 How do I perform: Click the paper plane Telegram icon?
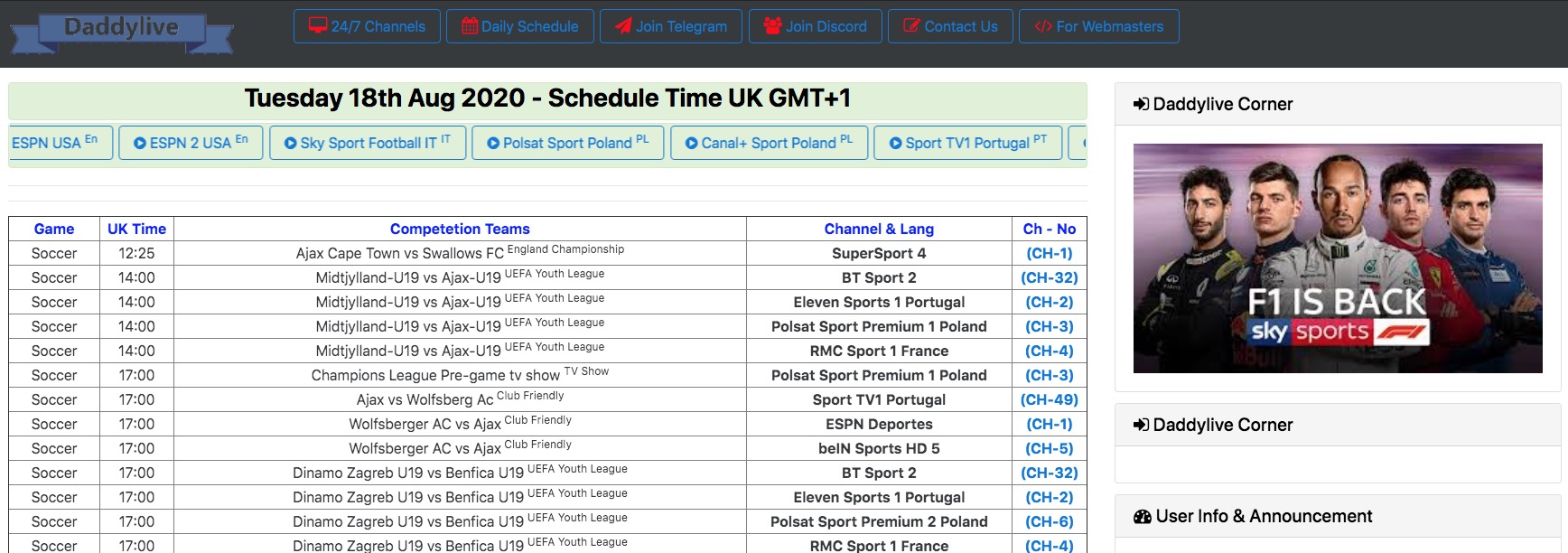(623, 26)
